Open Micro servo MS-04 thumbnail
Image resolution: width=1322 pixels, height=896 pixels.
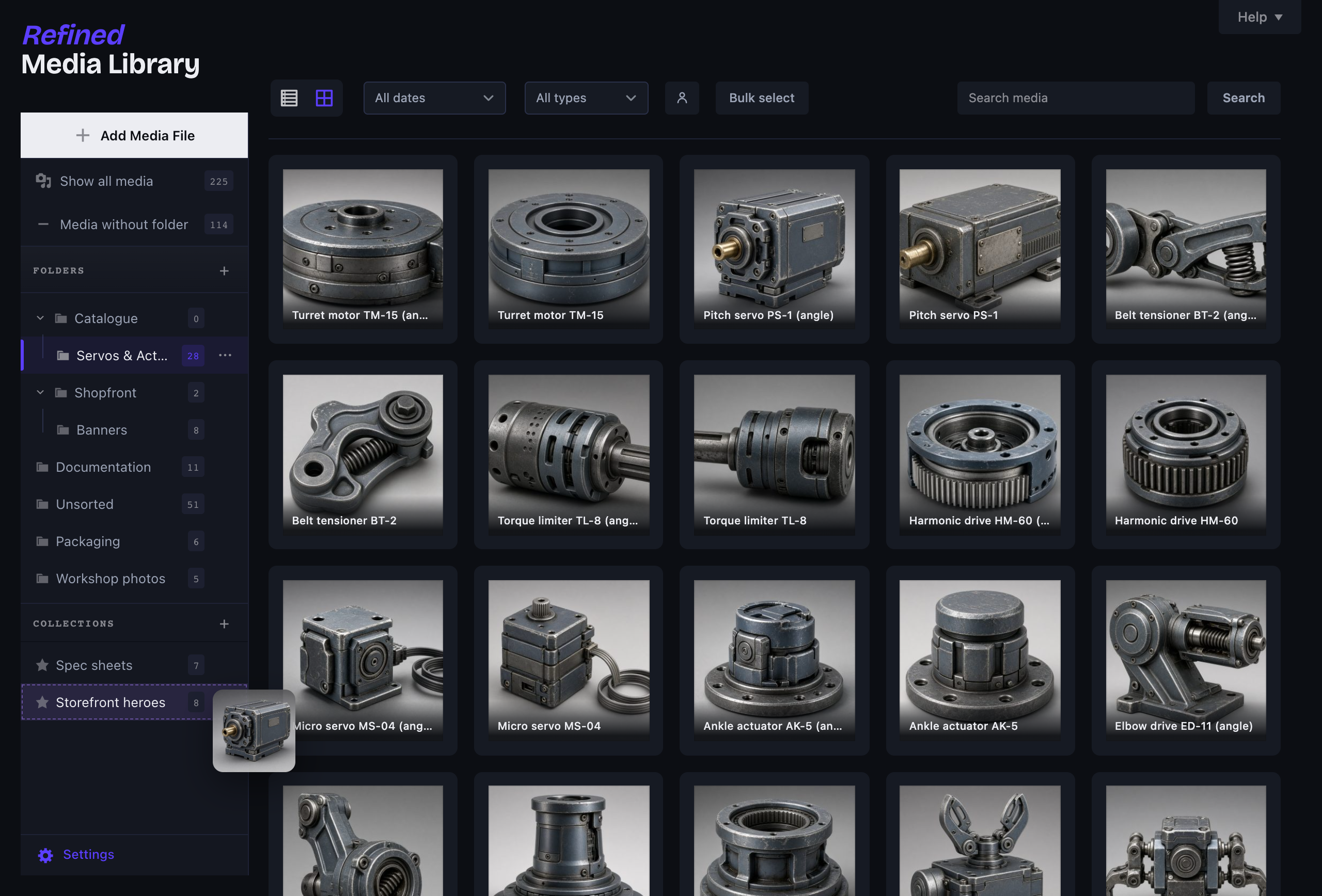(x=568, y=660)
